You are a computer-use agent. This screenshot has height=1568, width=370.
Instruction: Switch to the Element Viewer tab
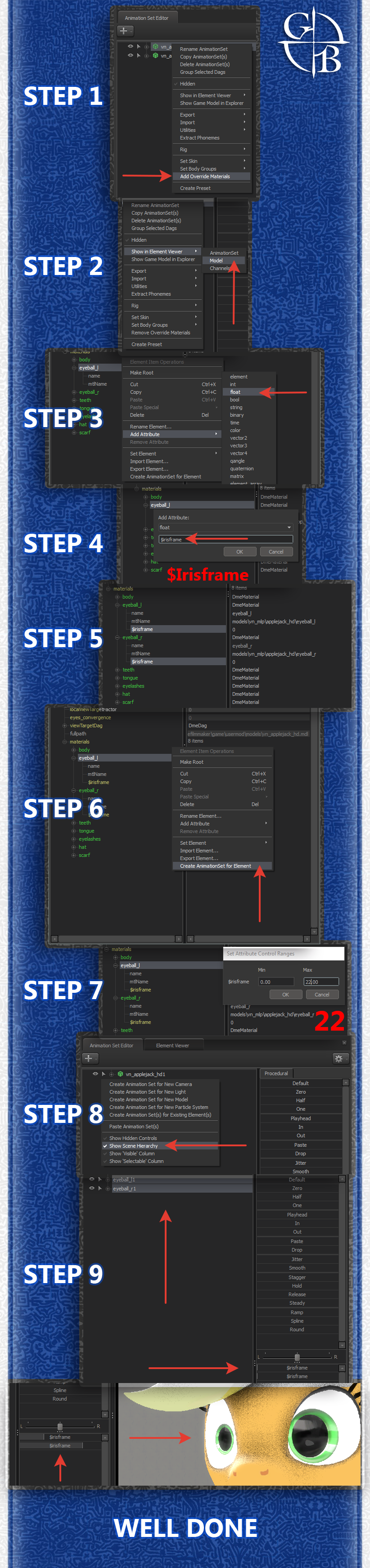click(172, 1046)
